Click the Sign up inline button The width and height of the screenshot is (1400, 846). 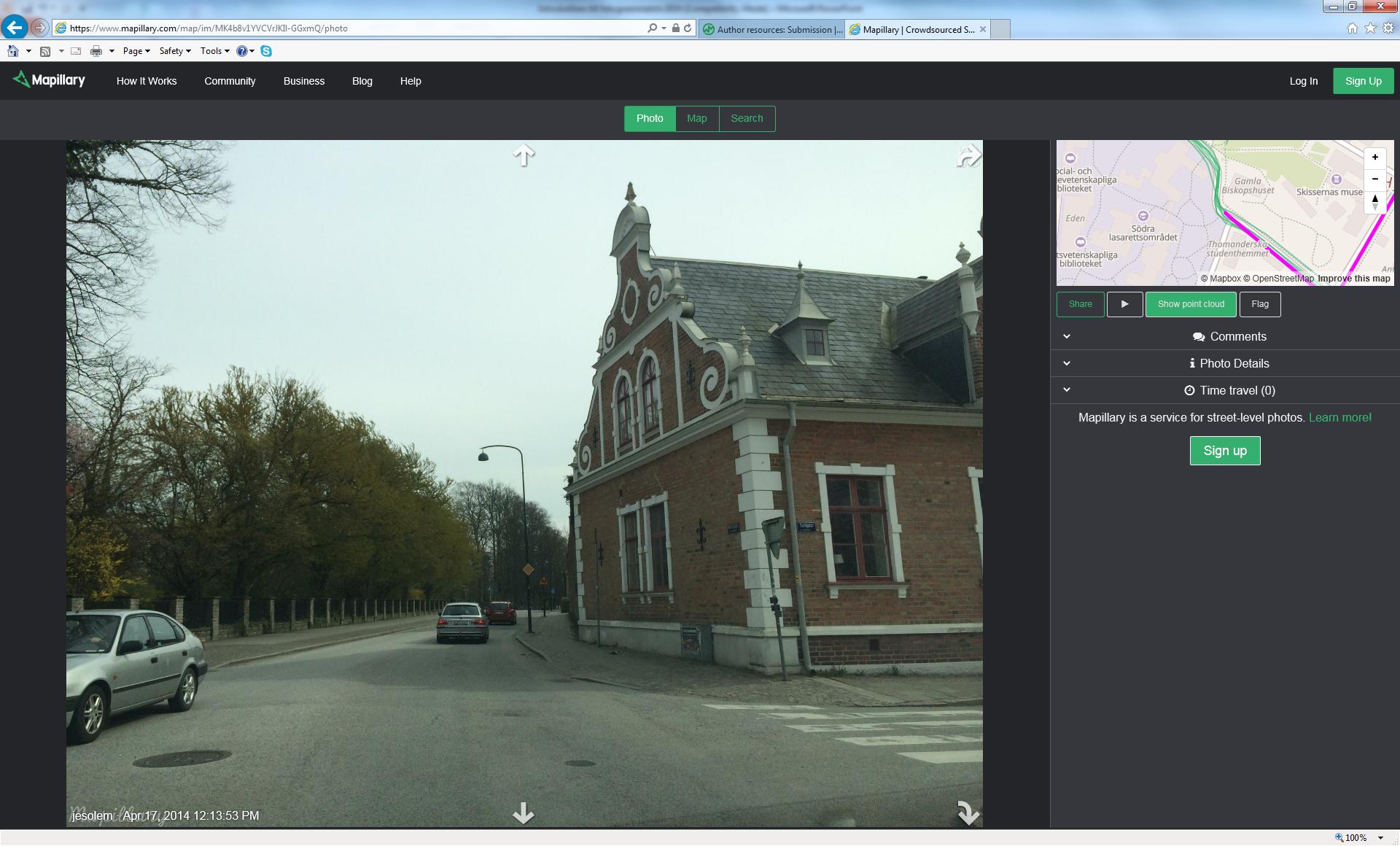pos(1225,450)
